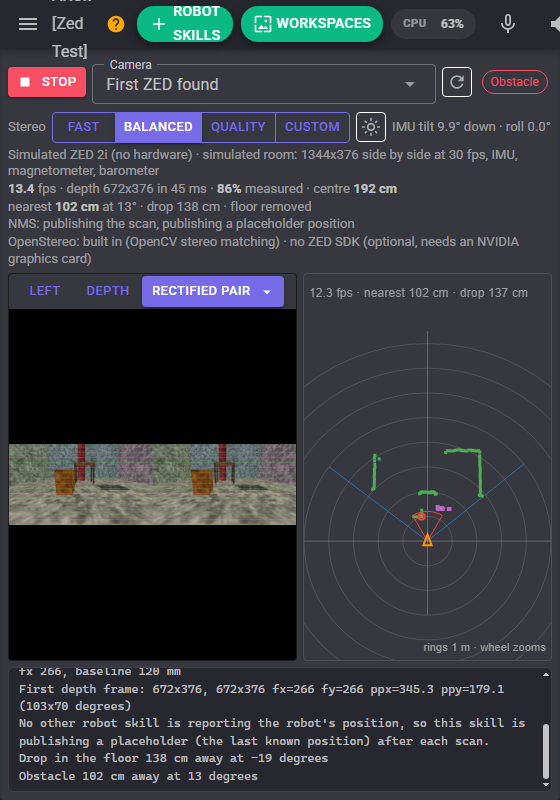Viewport: 560px width, 800px height.
Task: Click the '[Zed Test]' title text
Action: click(x=70, y=37)
